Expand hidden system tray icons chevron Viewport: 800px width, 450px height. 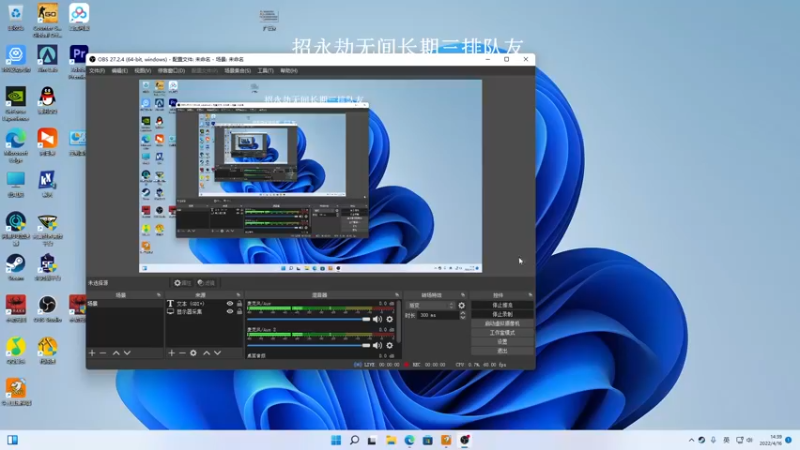pyautogui.click(x=691, y=440)
